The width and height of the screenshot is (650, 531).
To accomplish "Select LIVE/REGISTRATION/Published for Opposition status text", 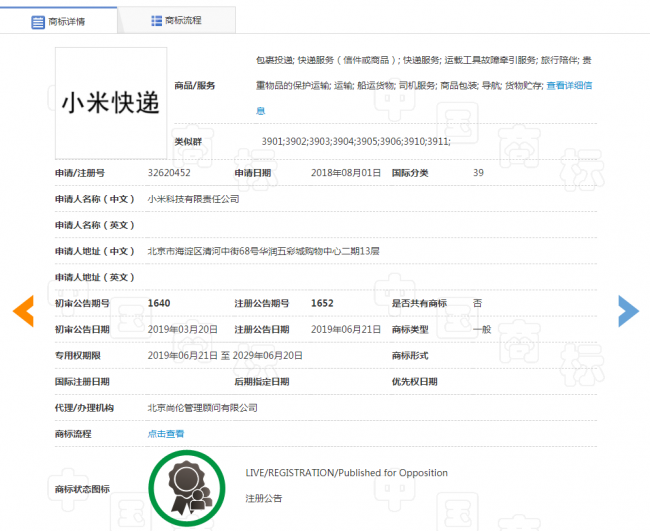I will 347,473.
